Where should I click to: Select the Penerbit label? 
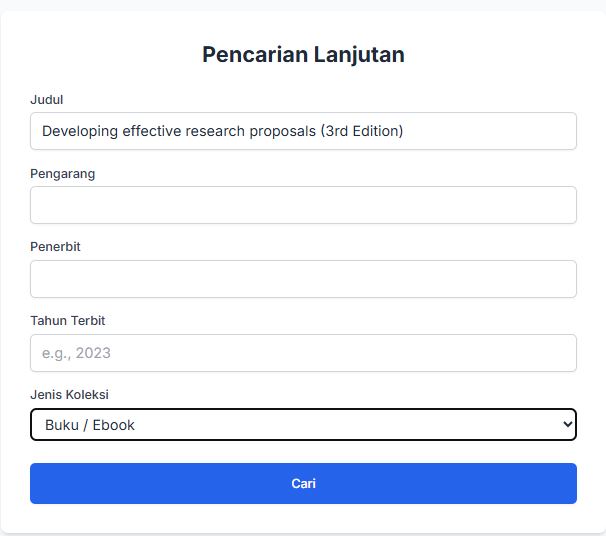click(x=55, y=247)
